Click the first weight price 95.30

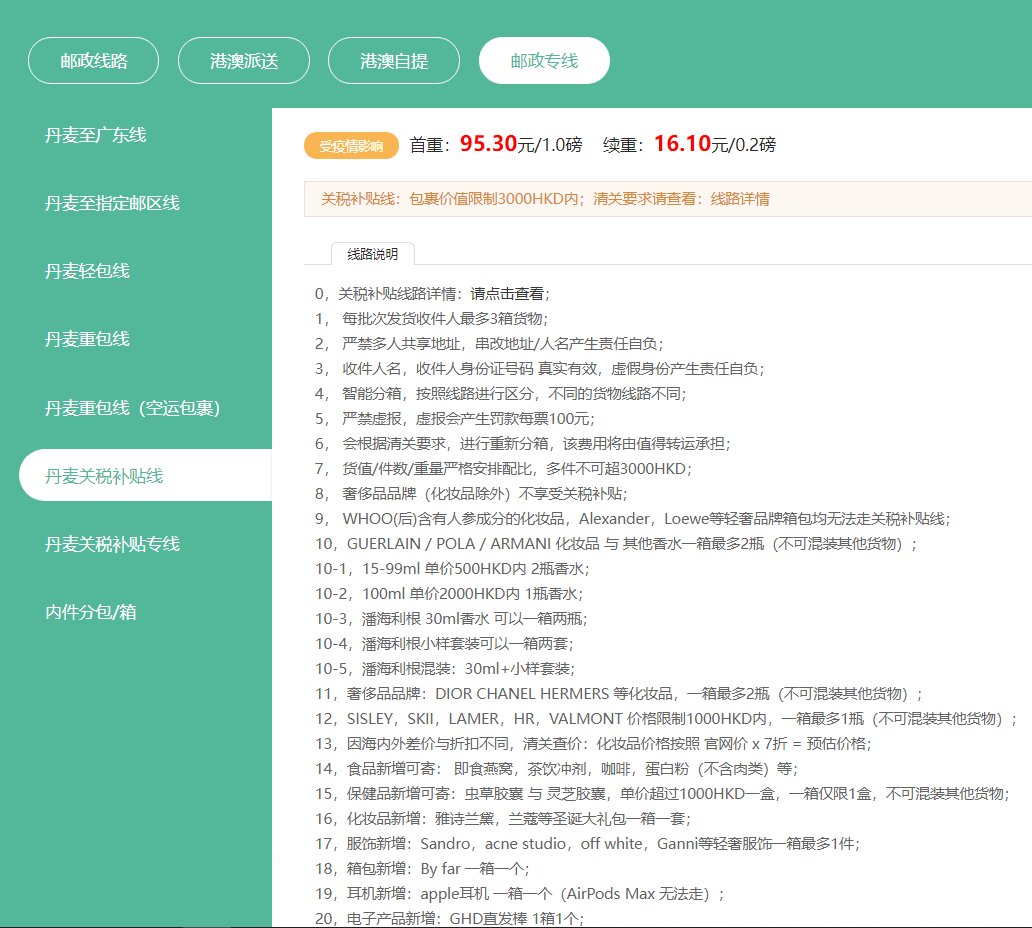tap(488, 143)
